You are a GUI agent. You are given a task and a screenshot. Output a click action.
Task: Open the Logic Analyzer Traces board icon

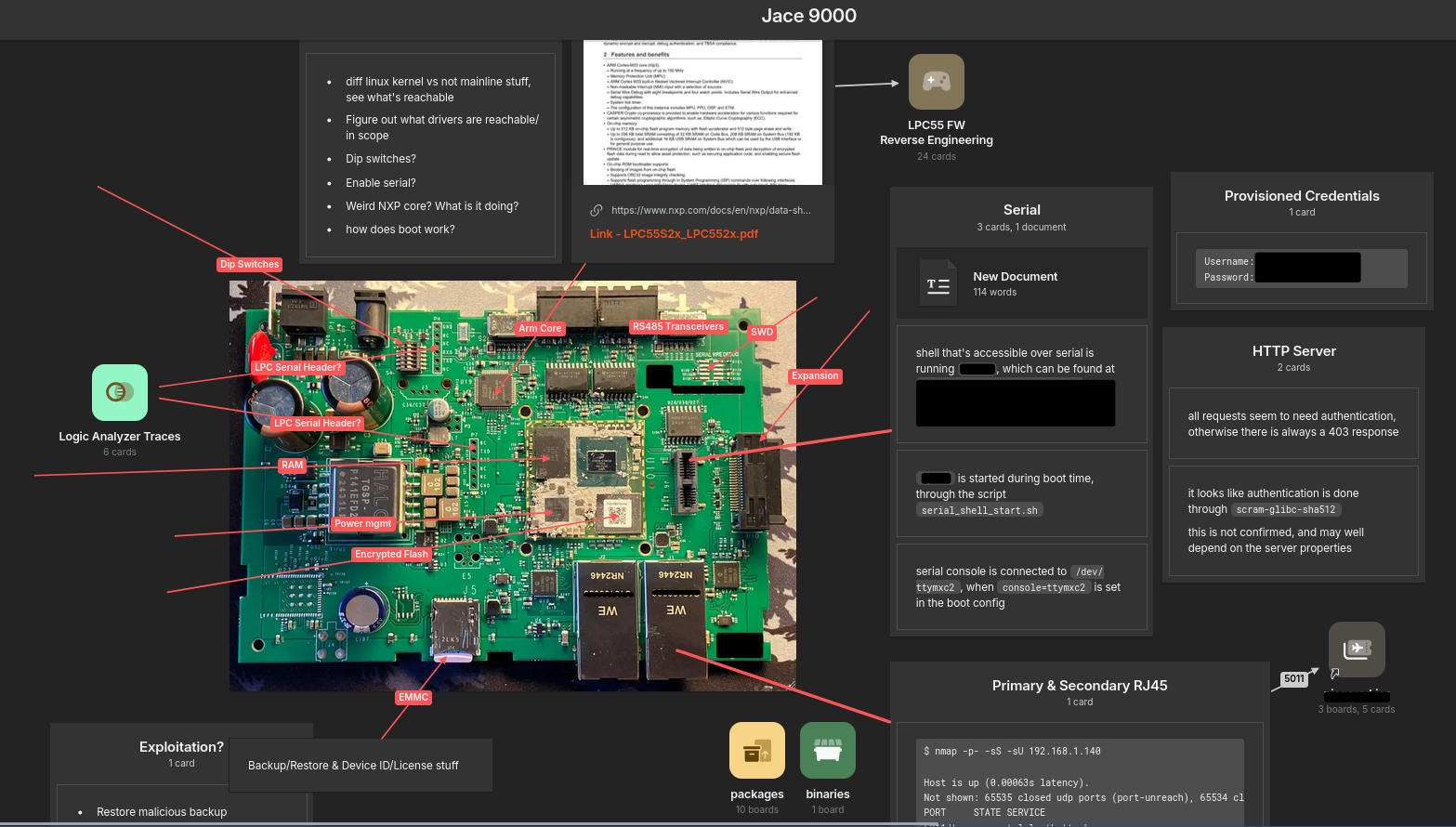[x=120, y=392]
